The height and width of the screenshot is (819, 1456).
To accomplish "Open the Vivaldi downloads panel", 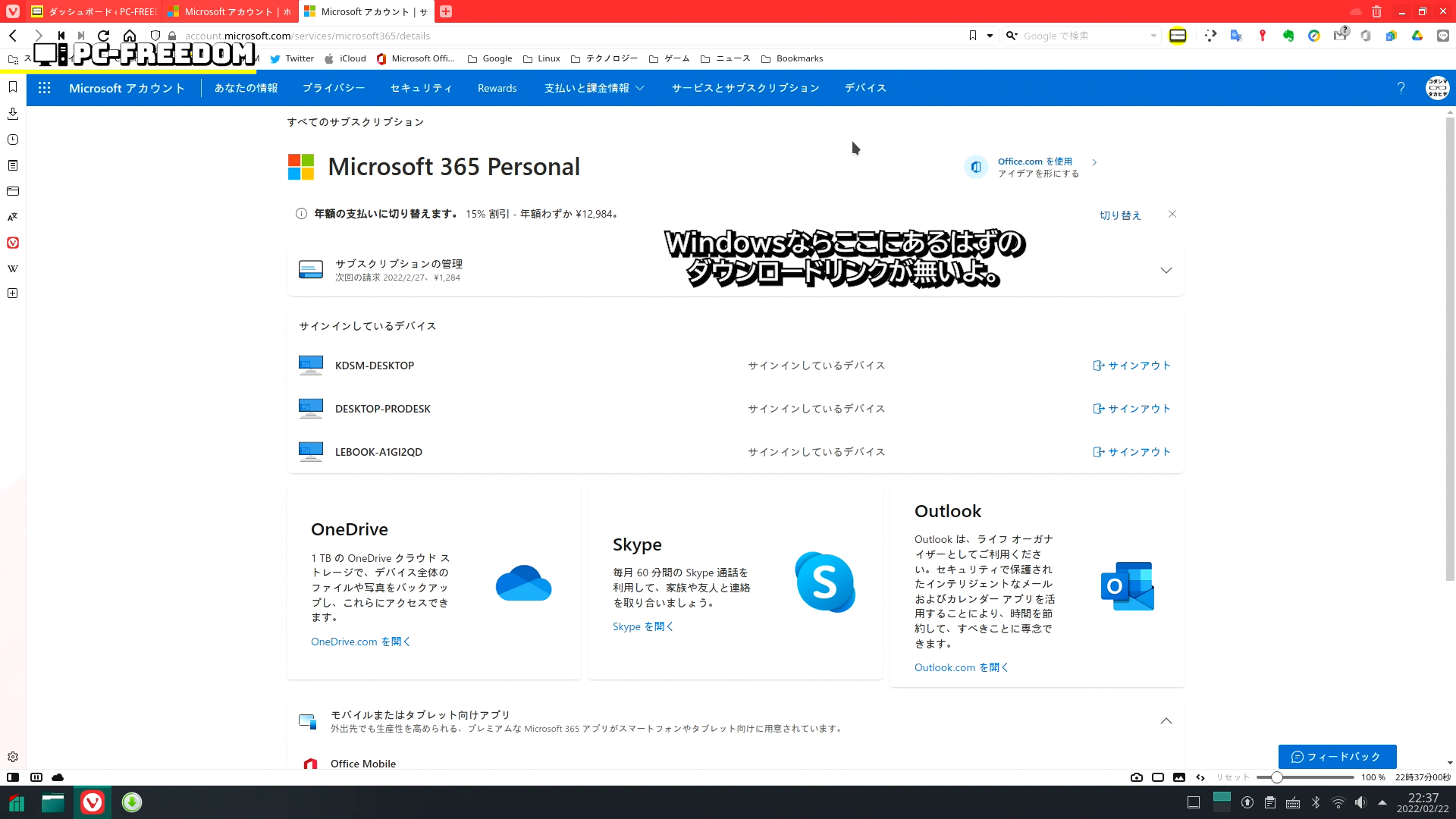I will [13, 114].
